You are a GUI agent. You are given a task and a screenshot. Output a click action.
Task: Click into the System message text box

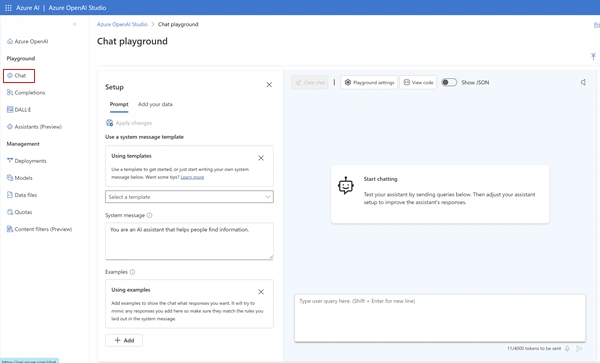[189, 241]
